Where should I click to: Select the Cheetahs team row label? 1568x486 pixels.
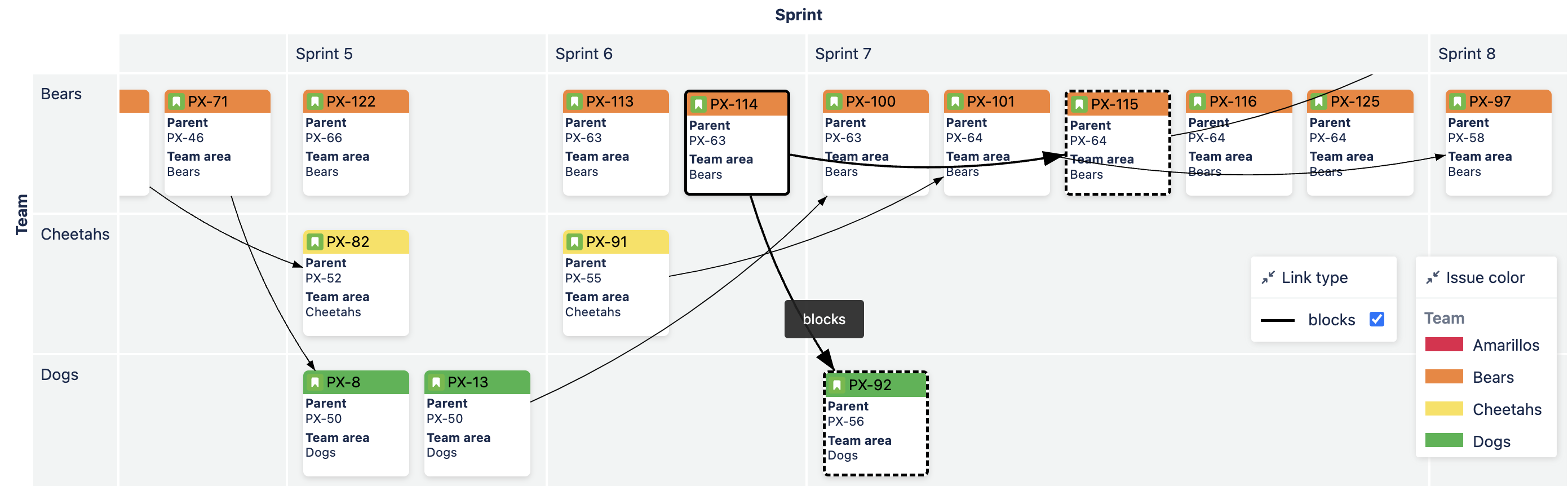76,234
